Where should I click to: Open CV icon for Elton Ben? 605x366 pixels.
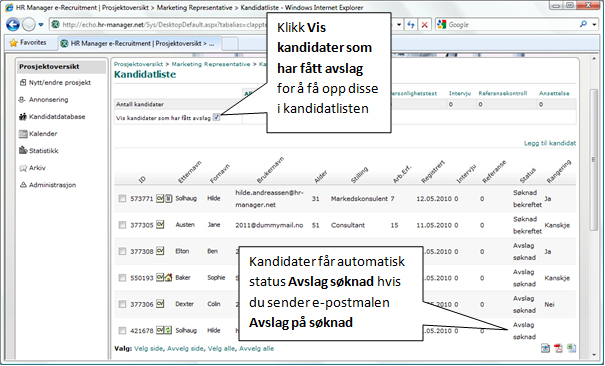[160, 251]
